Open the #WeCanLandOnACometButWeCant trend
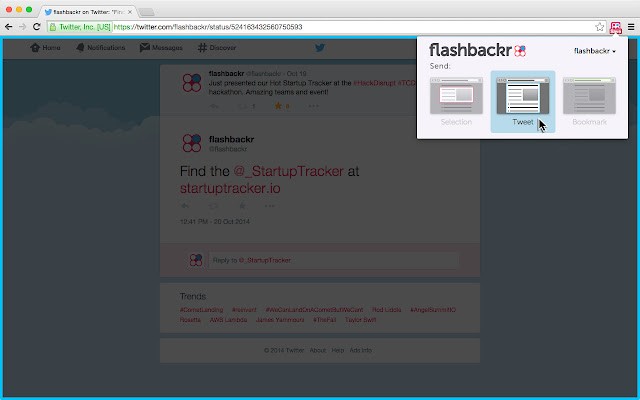This screenshot has width=640, height=400. [314, 310]
